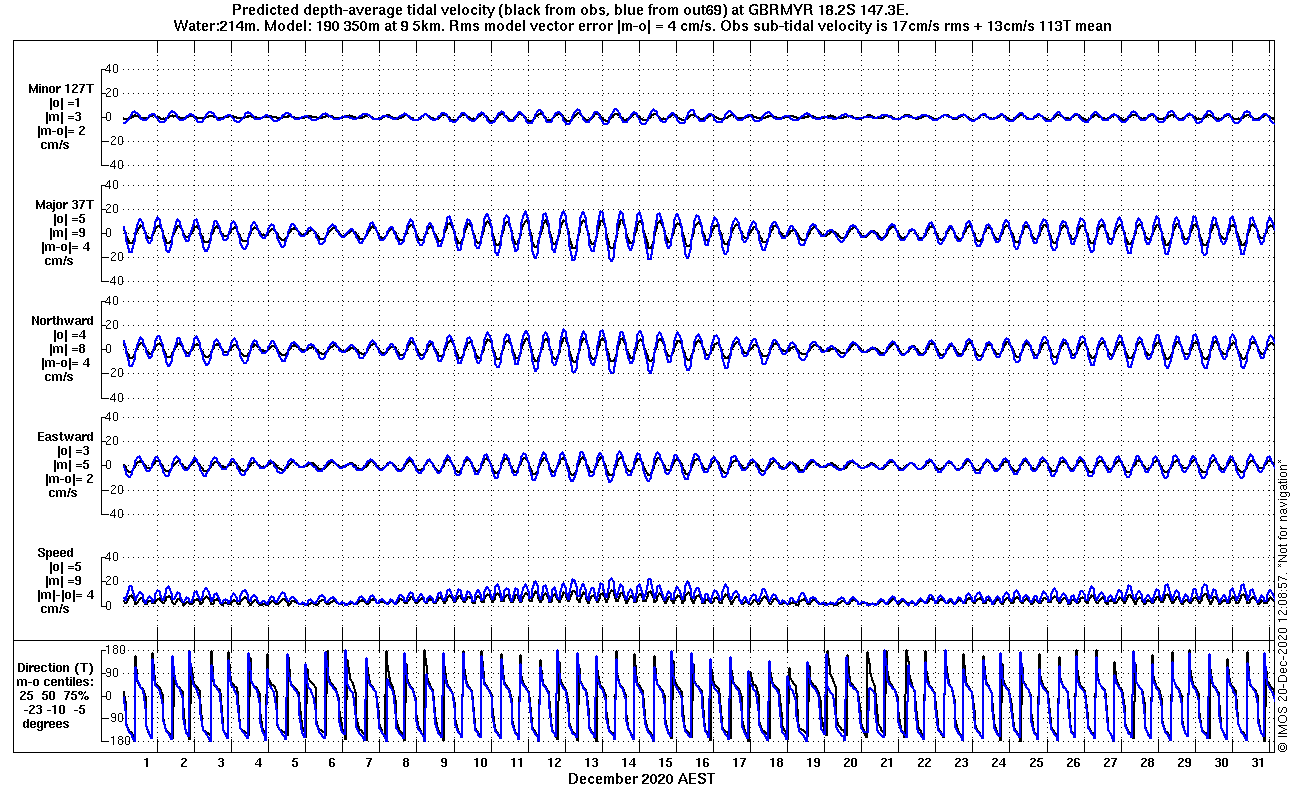
Task: Select the 'm-o centiles:' text
Action: click(53, 681)
